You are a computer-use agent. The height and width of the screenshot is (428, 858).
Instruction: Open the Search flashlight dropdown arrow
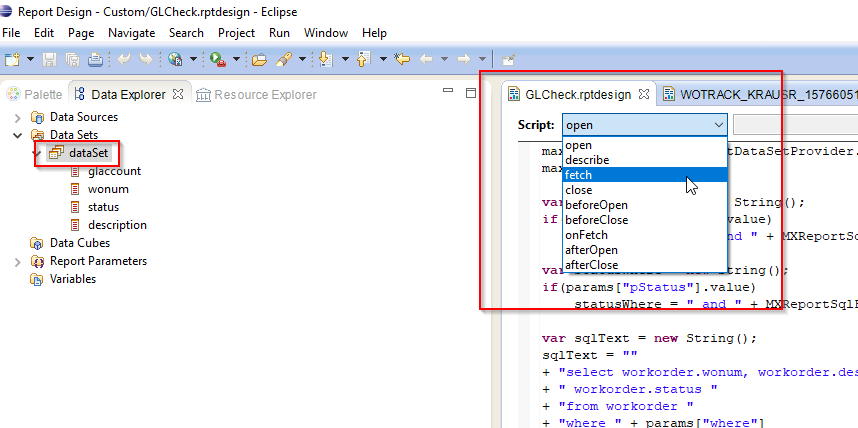click(x=302, y=59)
